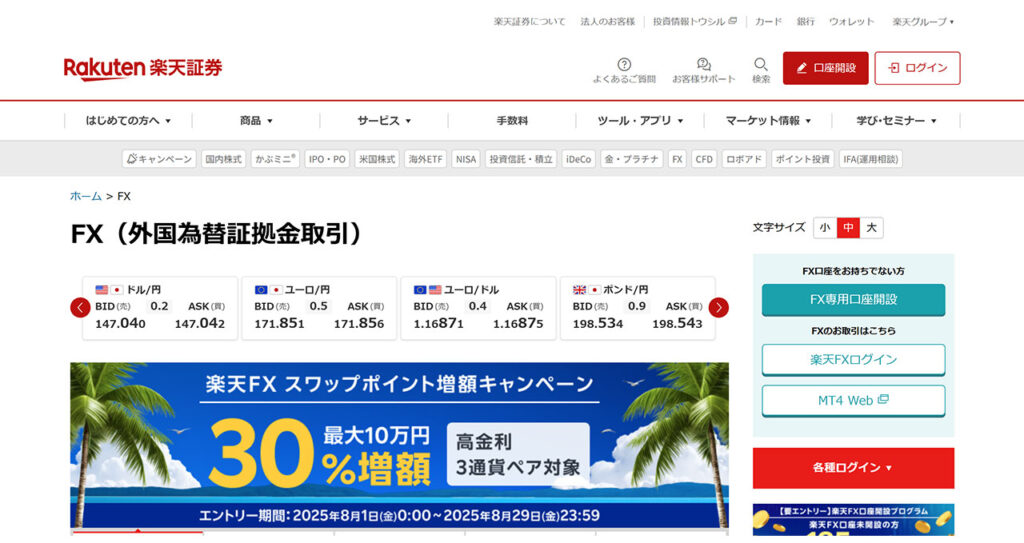Expand the 商品 menu
This screenshot has height=543, width=1024.
click(256, 121)
